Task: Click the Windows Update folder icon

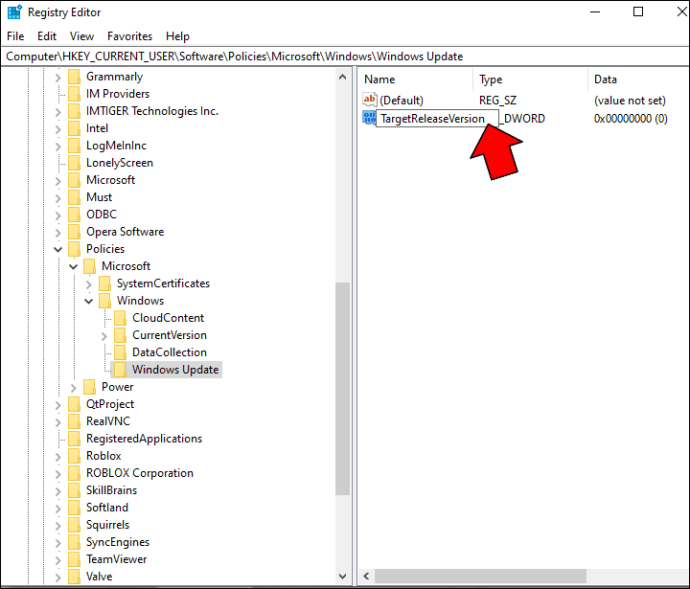Action: pyautogui.click(x=120, y=369)
